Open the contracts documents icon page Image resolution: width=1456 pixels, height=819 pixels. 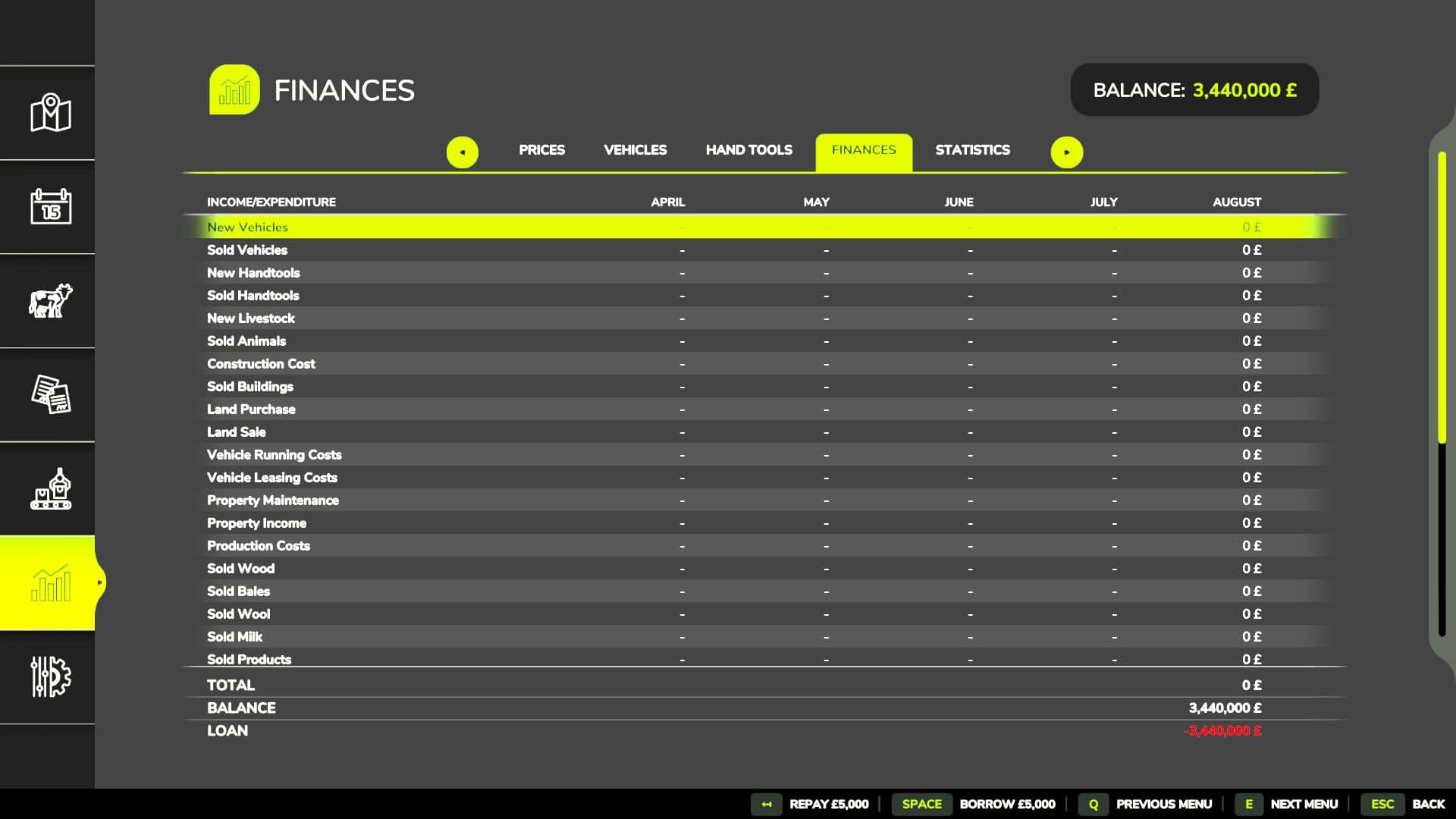click(x=50, y=394)
